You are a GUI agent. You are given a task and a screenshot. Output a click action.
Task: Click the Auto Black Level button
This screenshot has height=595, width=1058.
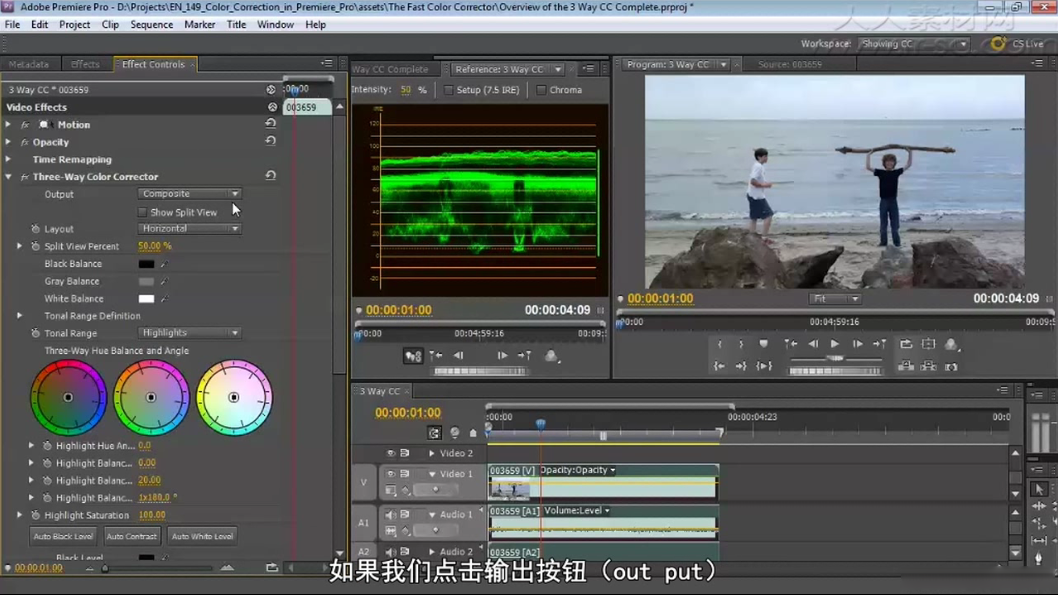pyautogui.click(x=63, y=536)
